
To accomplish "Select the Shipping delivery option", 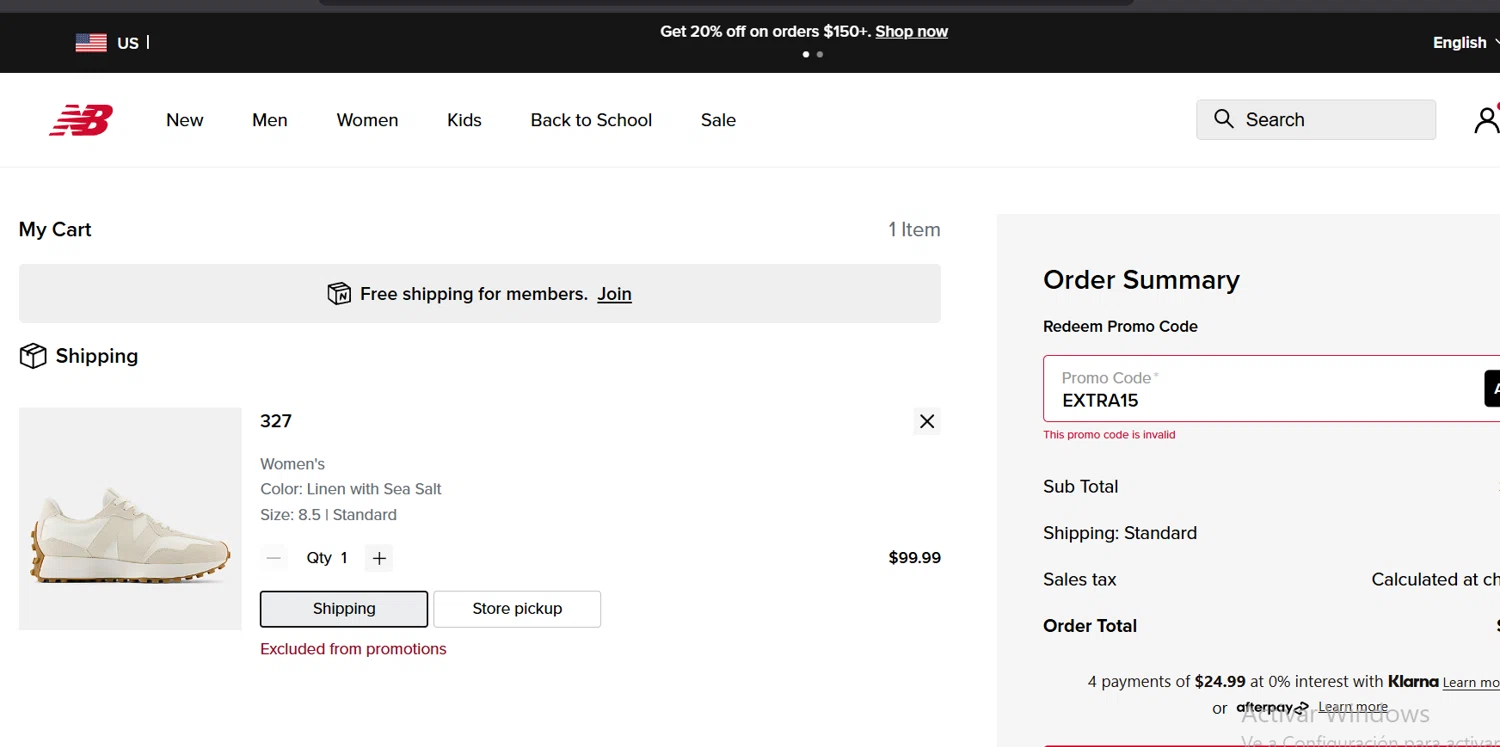I will point(344,609).
